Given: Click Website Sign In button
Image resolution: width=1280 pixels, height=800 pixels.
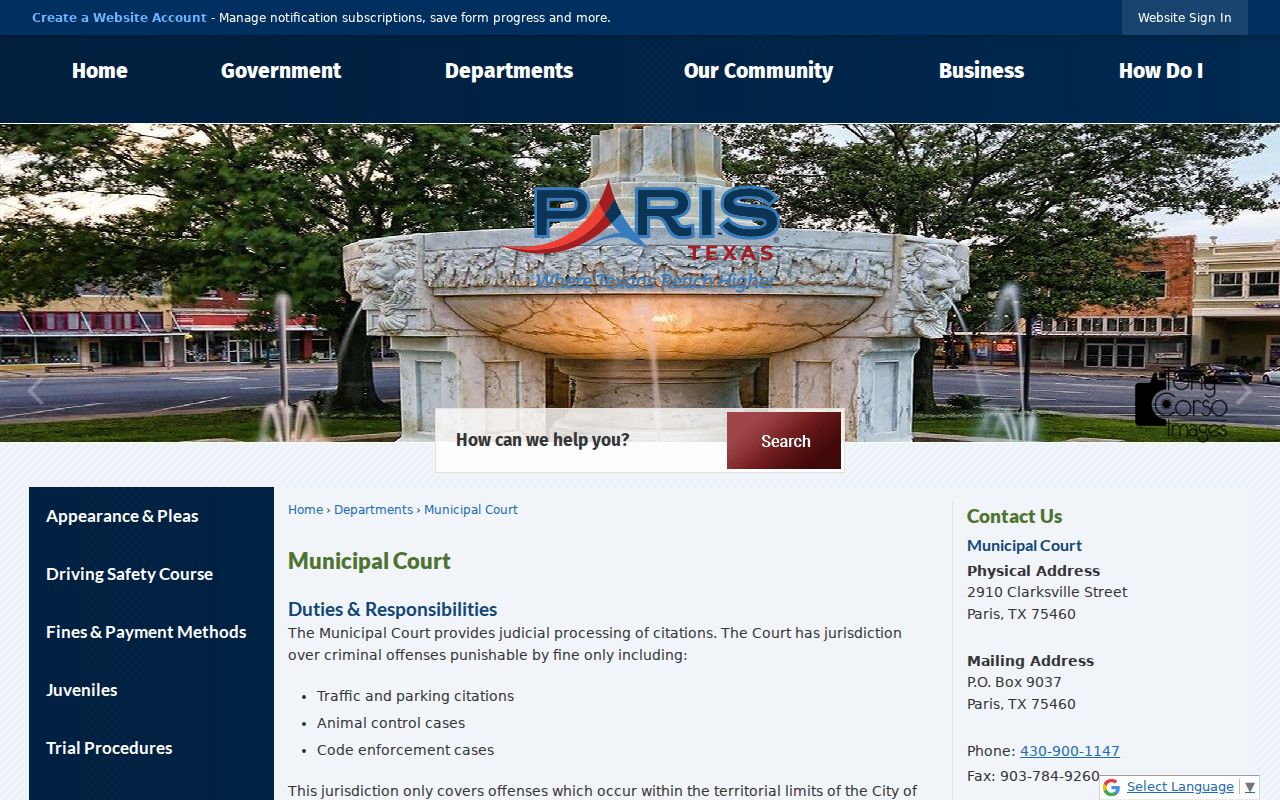Looking at the screenshot, I should (x=1185, y=18).
